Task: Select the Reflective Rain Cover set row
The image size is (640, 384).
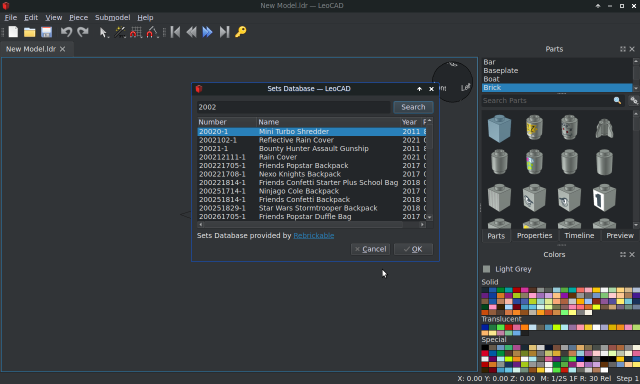Action: point(312,140)
